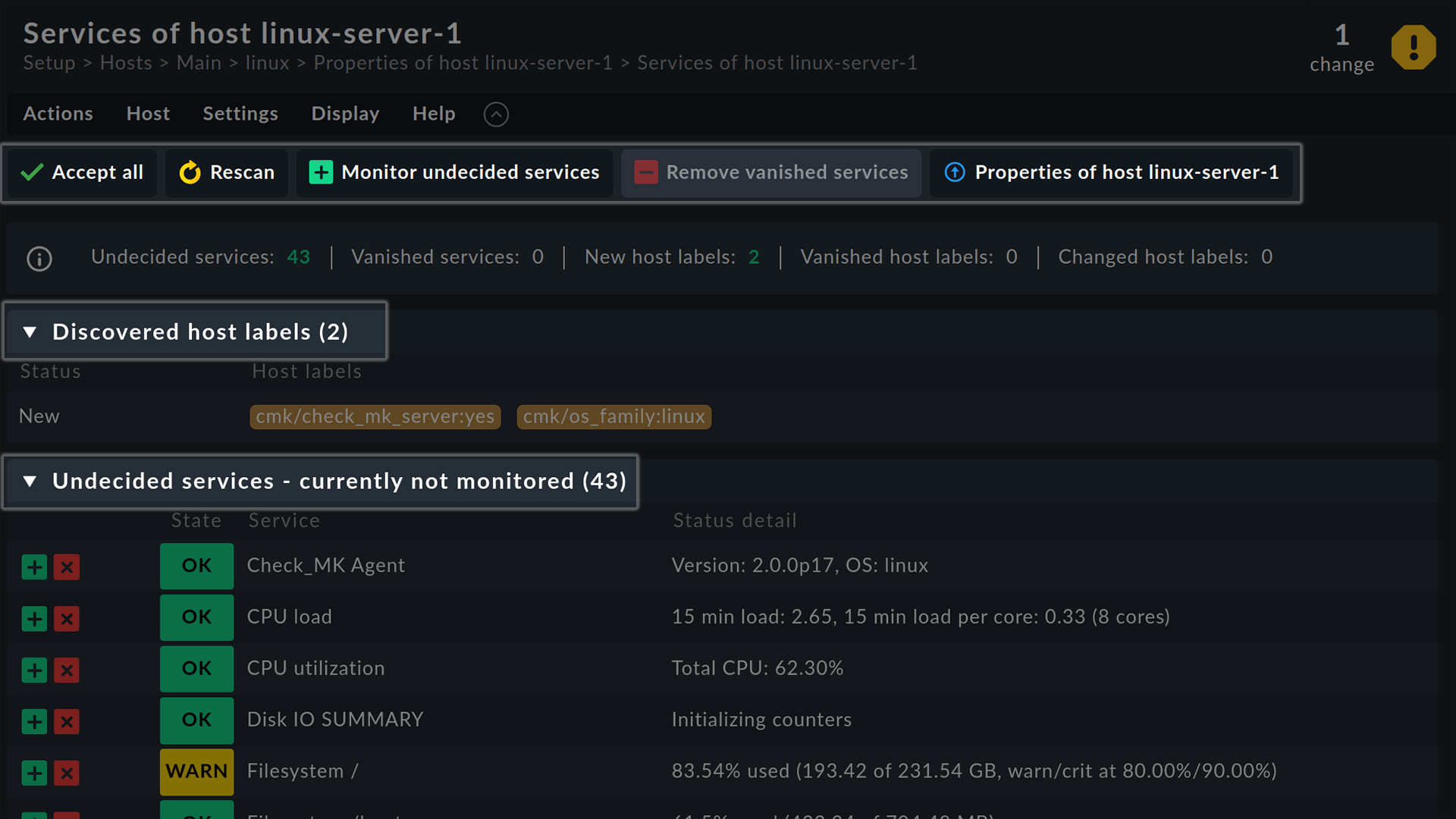Collapse Undecided services section
The width and height of the screenshot is (1456, 819).
coord(30,481)
